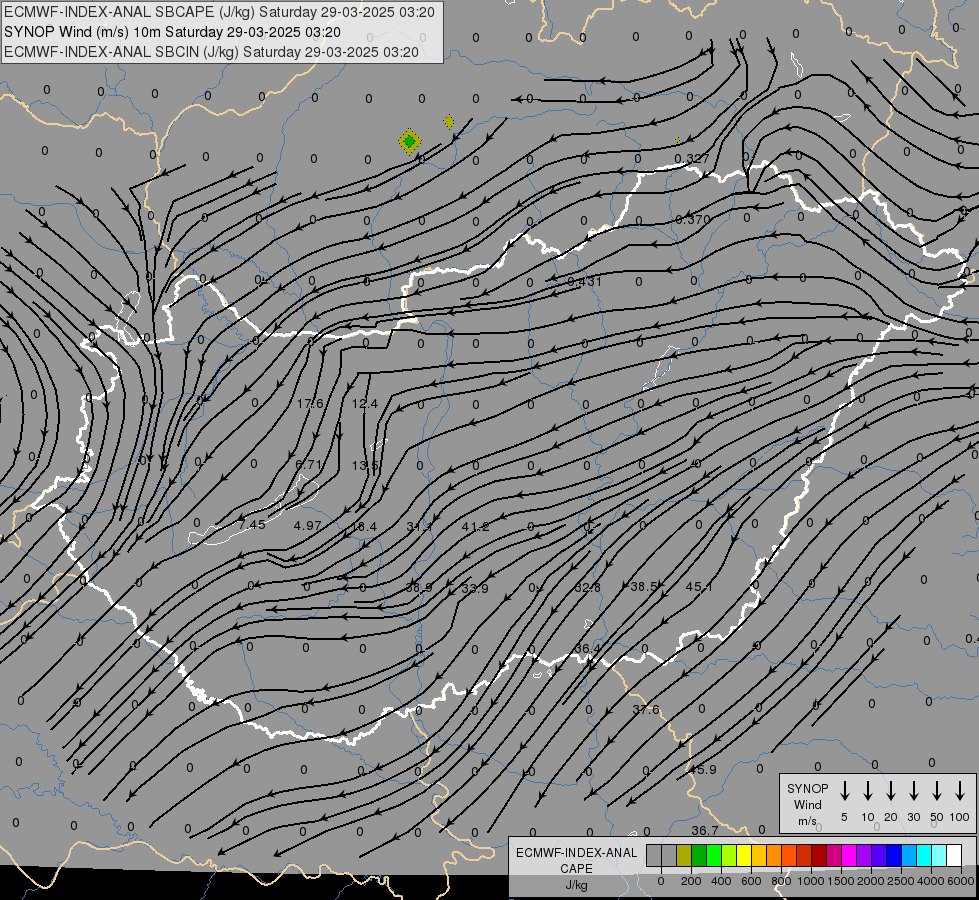Click the map value 18.4
Viewport: 979px width, 900px height.
(x=363, y=527)
